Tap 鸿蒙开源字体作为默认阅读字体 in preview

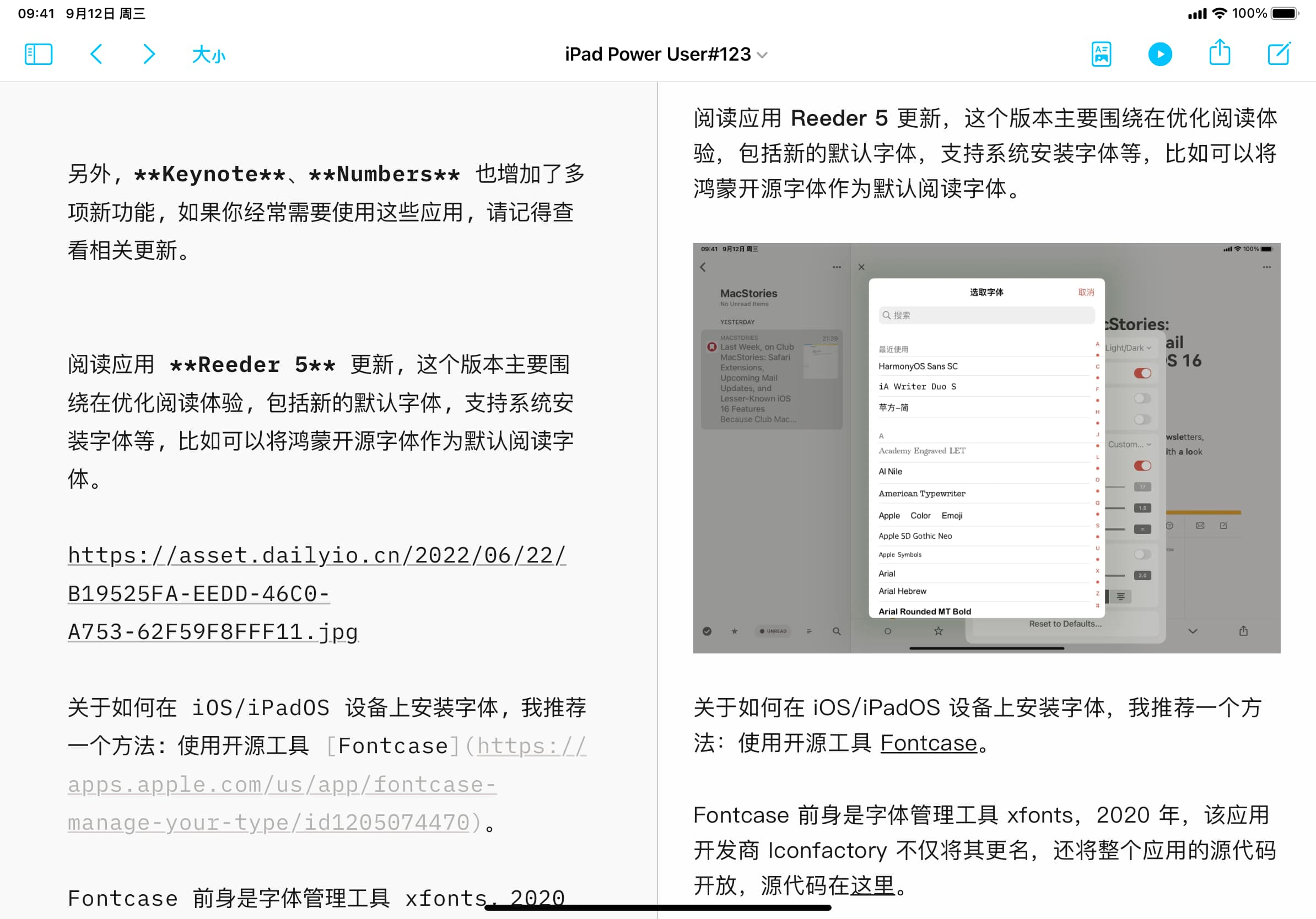(x=850, y=188)
